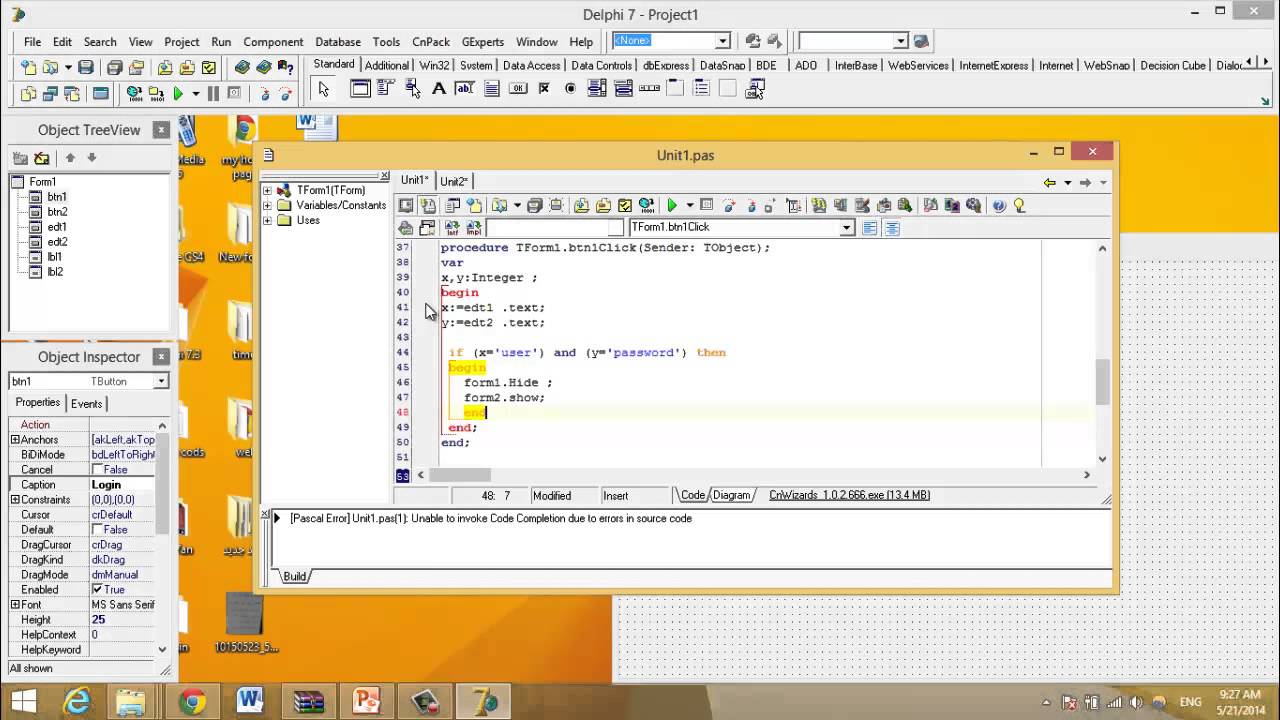Click the Pascal Error message line
1280x720 pixels.
coord(490,519)
